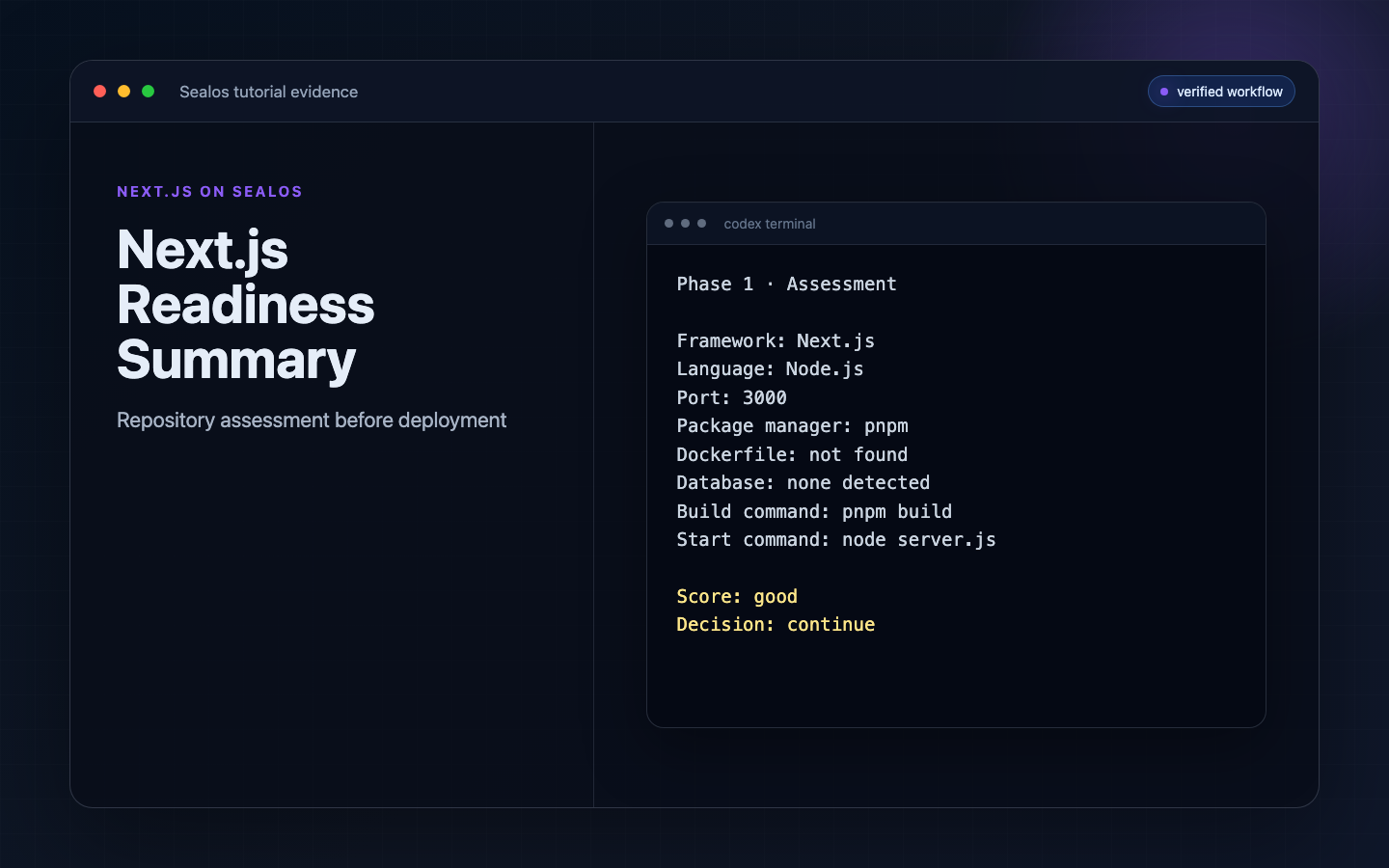The height and width of the screenshot is (868, 1389).
Task: Click the Build command: pnpm build line
Action: coord(814,512)
